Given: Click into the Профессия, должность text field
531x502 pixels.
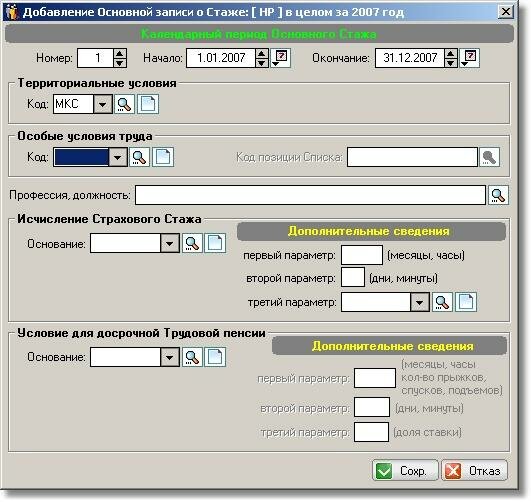Looking at the screenshot, I should tap(310, 195).
